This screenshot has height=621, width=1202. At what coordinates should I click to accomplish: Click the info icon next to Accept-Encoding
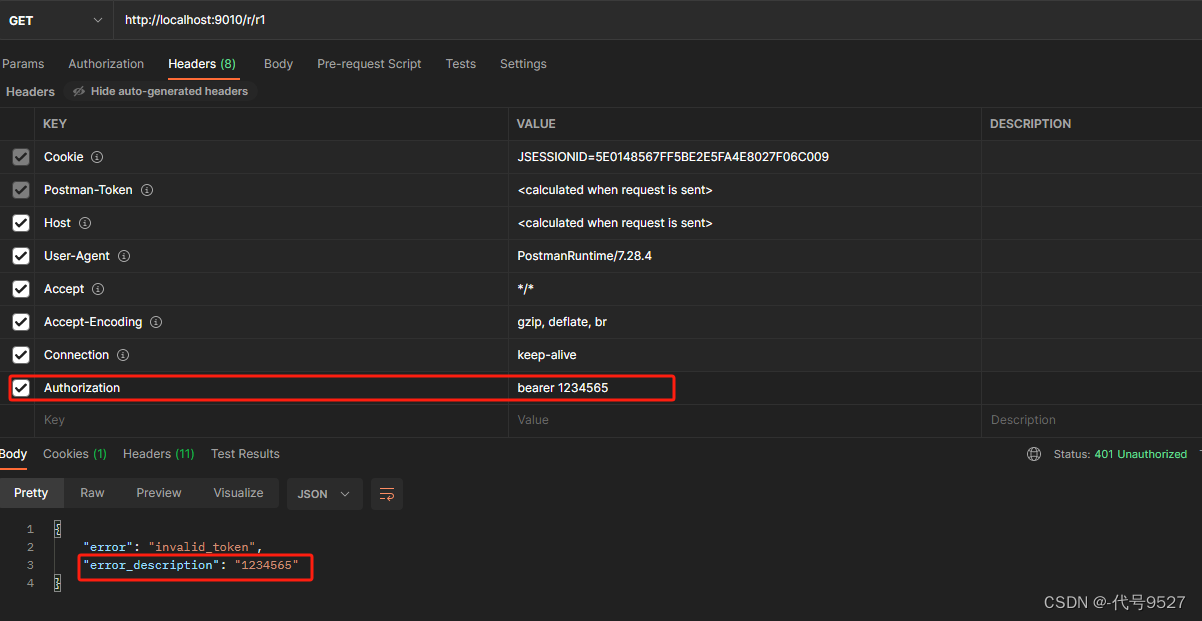click(156, 322)
